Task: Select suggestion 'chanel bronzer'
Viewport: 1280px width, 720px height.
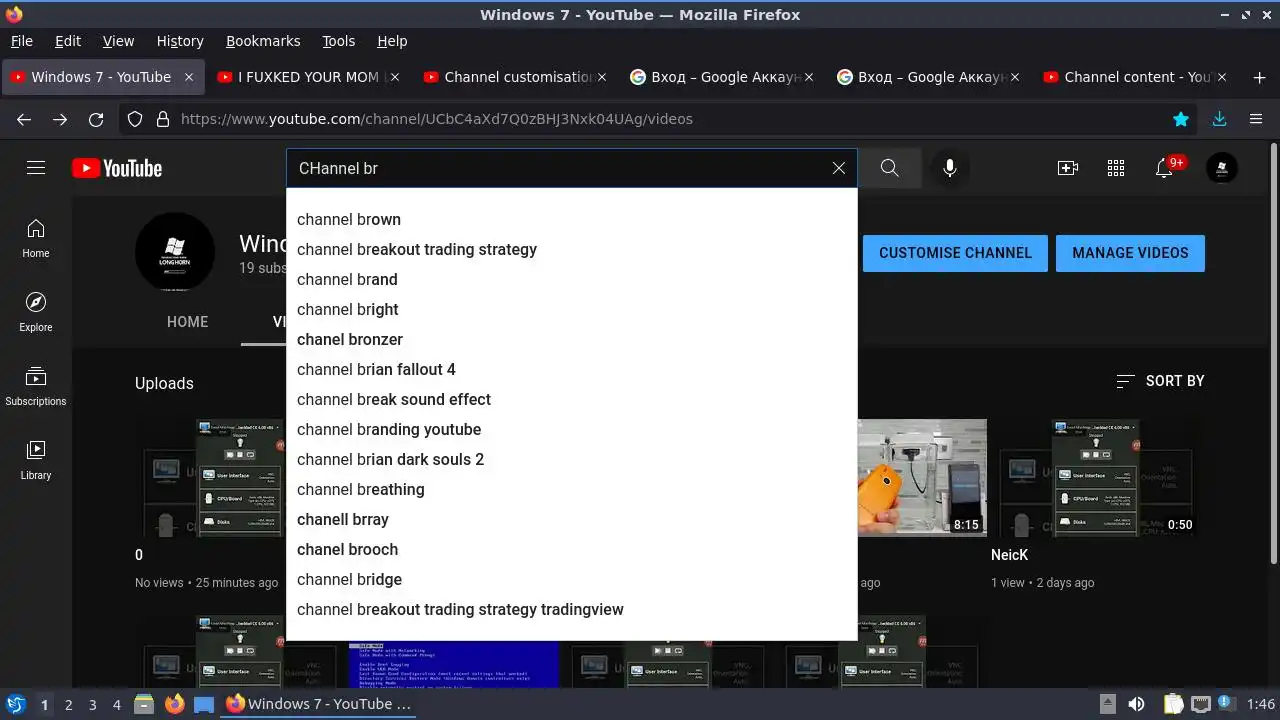Action: (x=571, y=339)
